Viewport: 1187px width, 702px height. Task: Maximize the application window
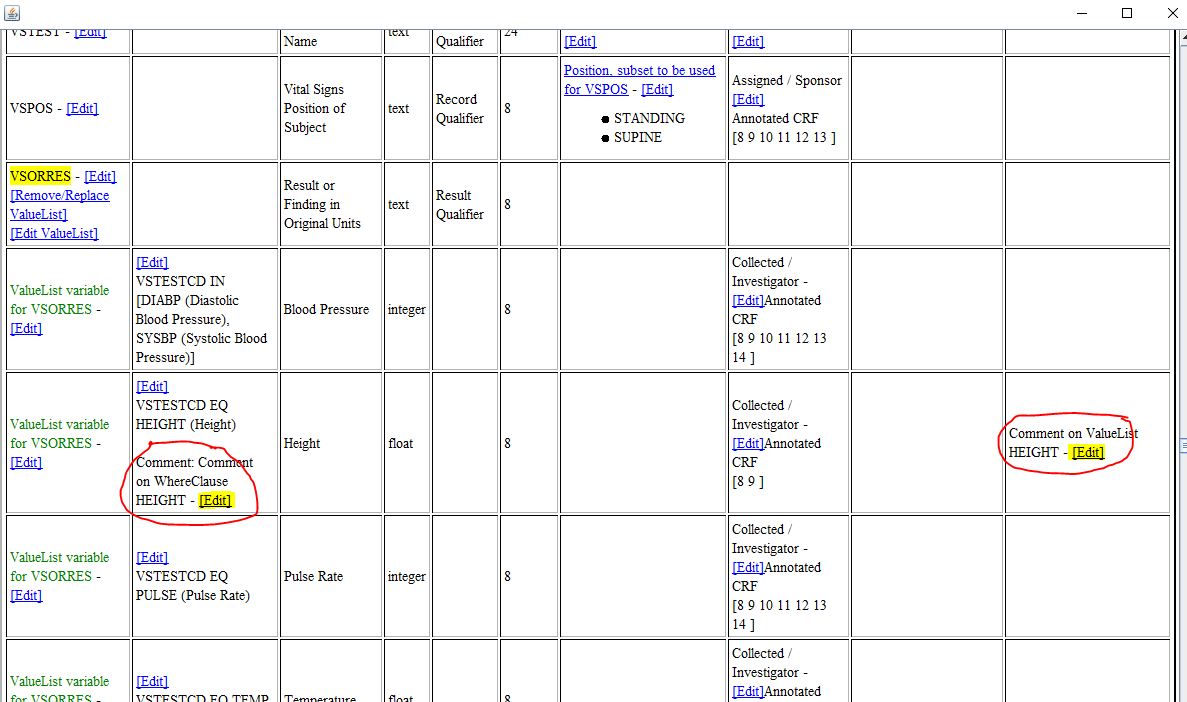1126,13
